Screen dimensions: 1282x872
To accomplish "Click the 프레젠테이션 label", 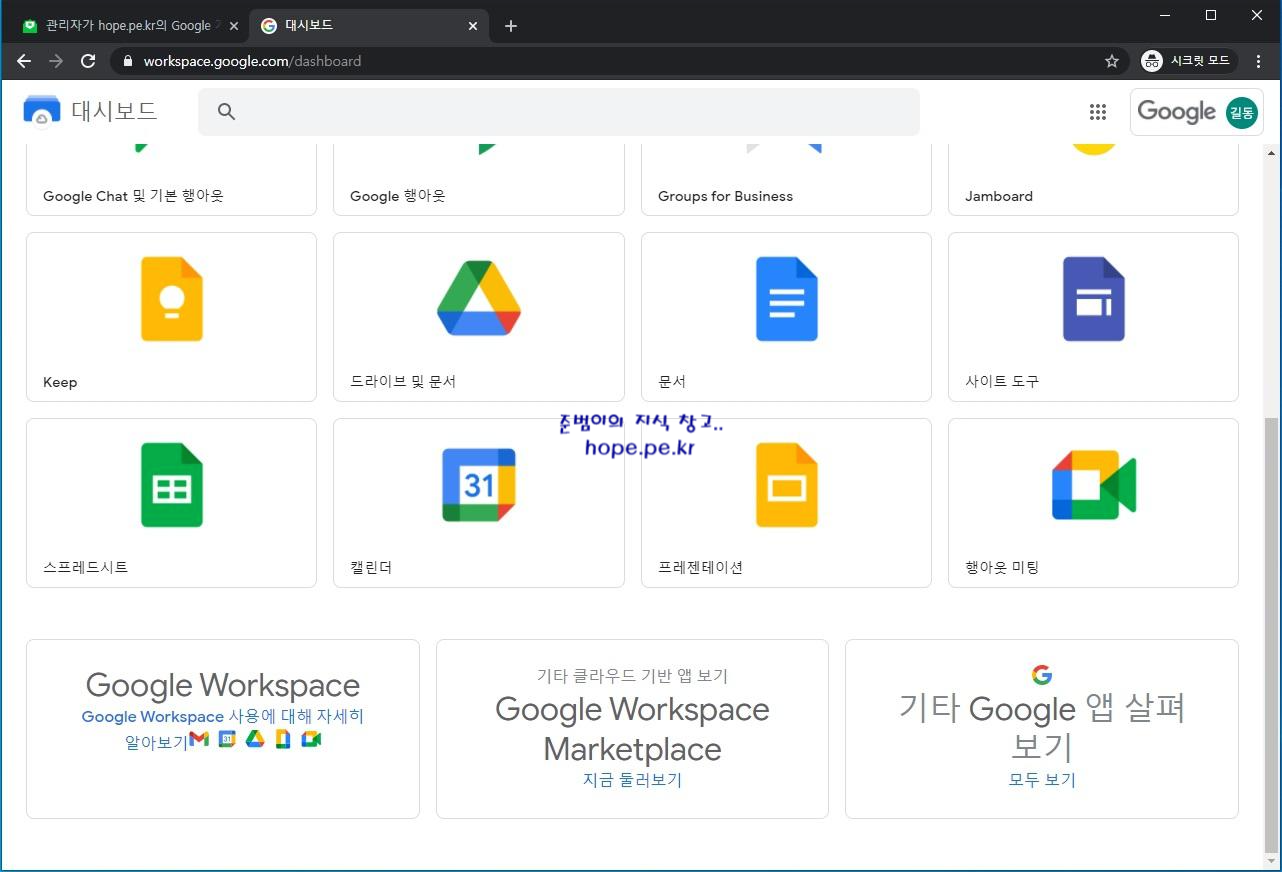I will click(701, 568).
